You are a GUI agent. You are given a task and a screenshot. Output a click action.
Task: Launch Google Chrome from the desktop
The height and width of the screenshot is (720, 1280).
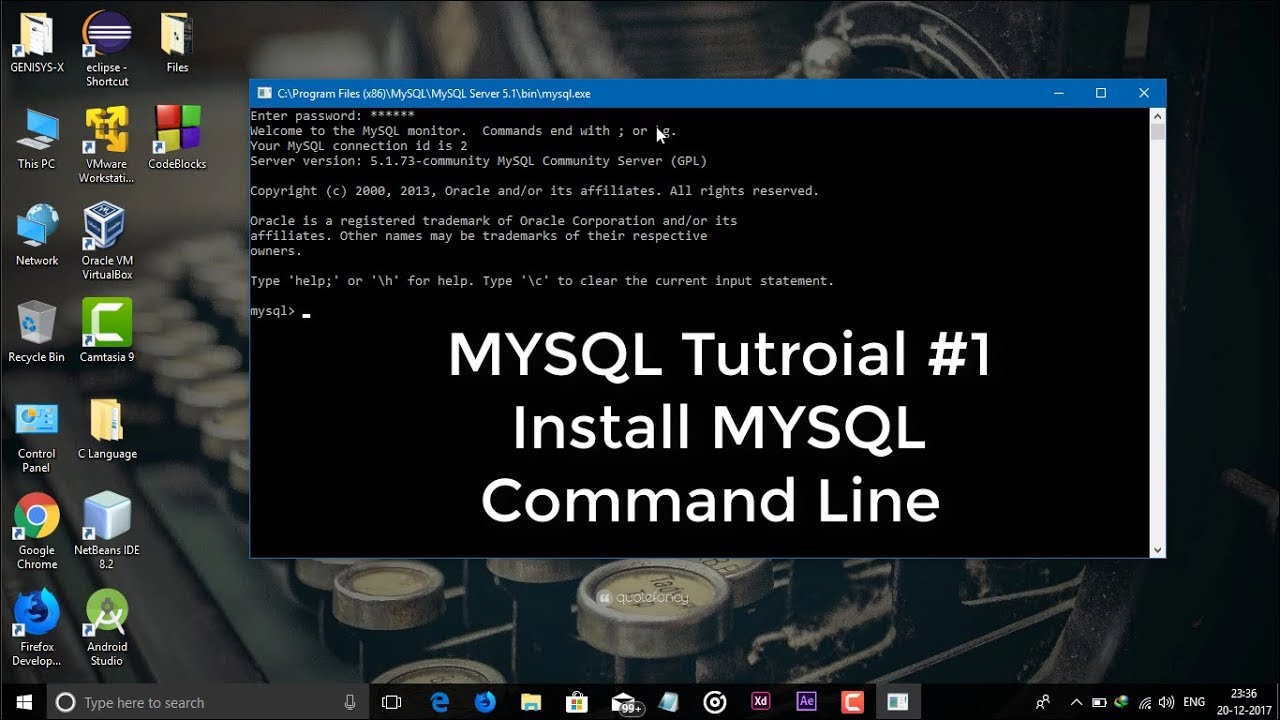(37, 531)
